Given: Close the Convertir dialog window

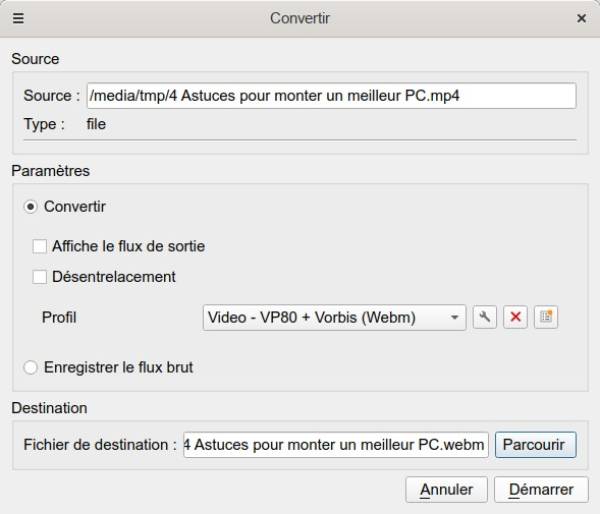Looking at the screenshot, I should 582,18.
